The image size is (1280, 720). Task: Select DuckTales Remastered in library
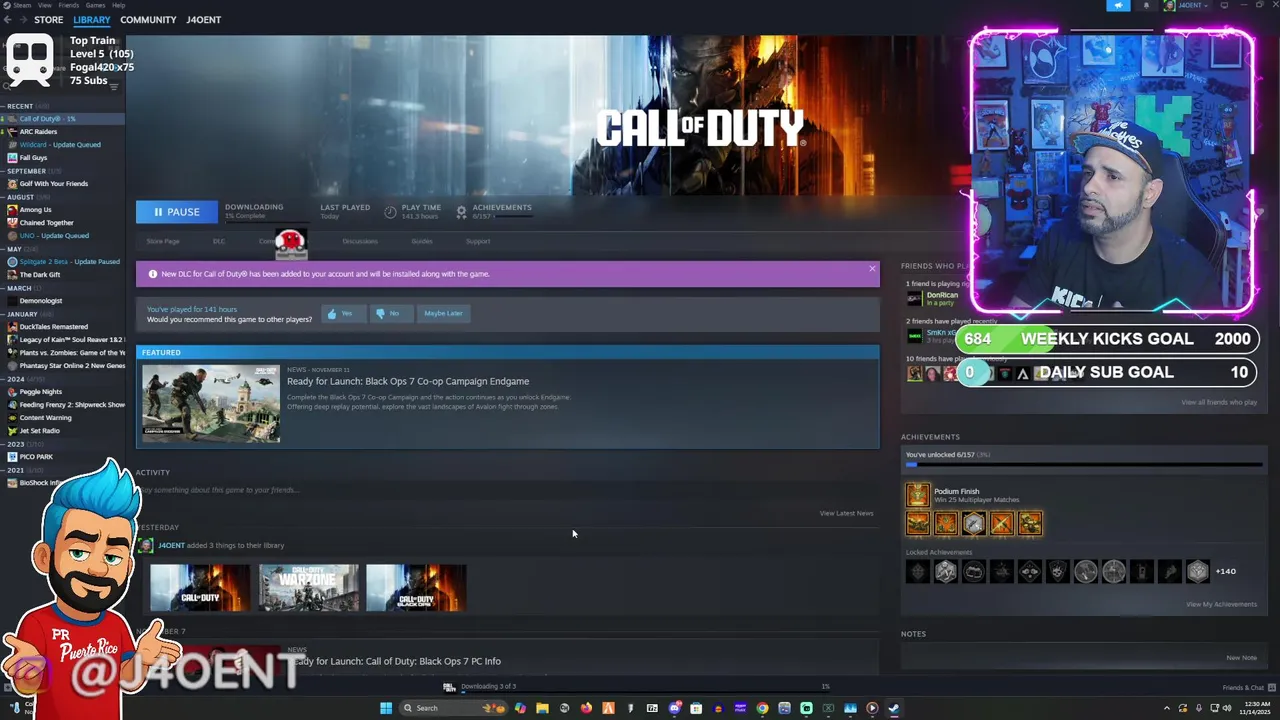[63, 327]
